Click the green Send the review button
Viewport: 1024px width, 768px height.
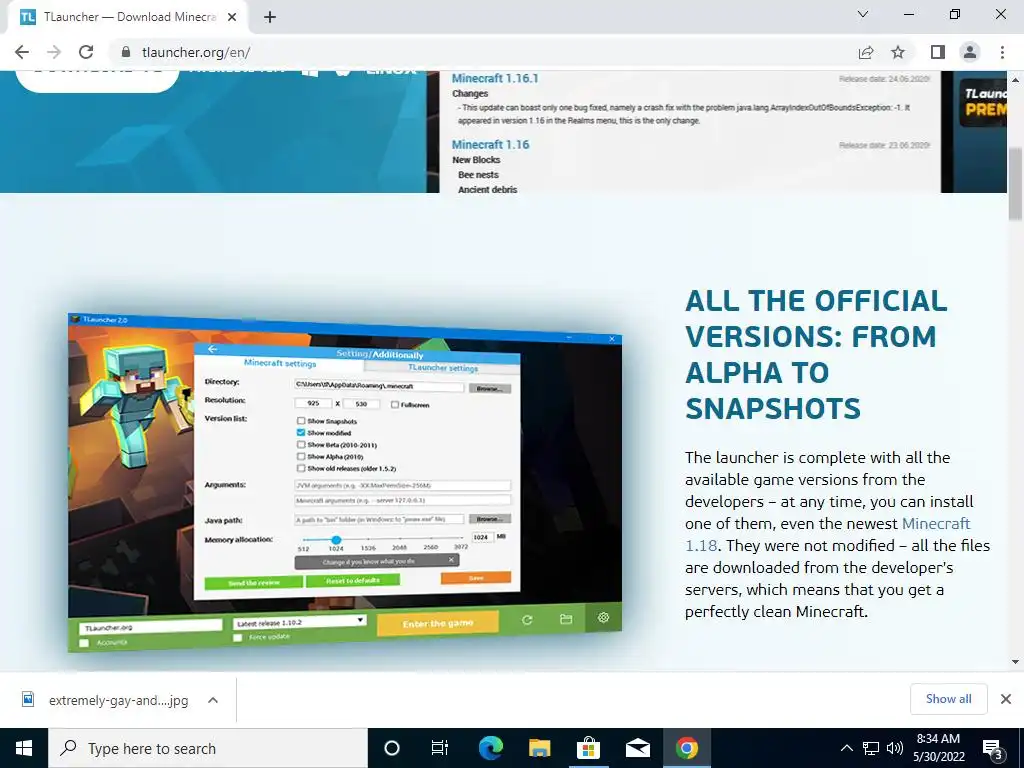(x=253, y=583)
